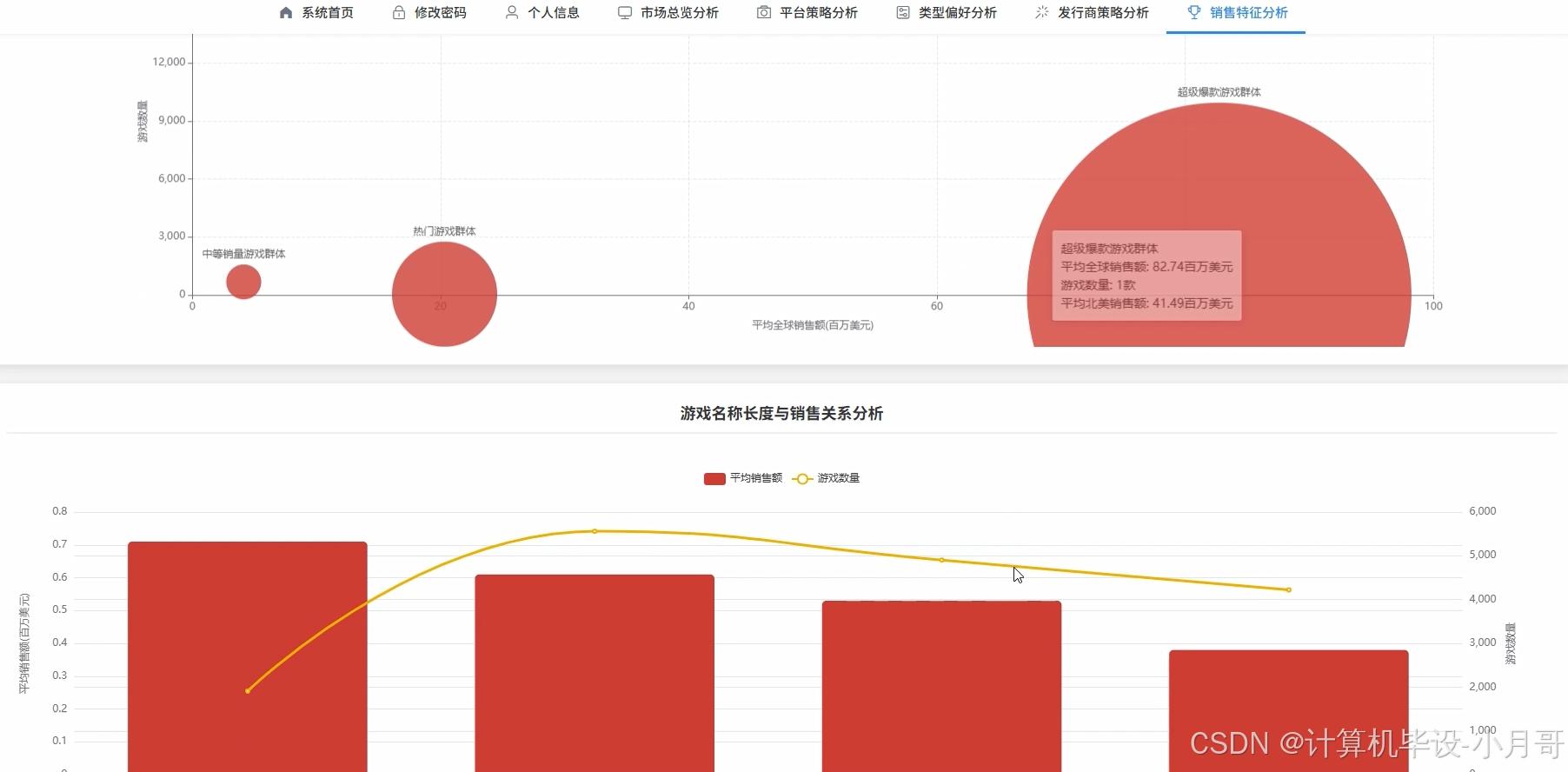Click the 60 label on x-axis
The height and width of the screenshot is (772, 1568).
pos(937,306)
